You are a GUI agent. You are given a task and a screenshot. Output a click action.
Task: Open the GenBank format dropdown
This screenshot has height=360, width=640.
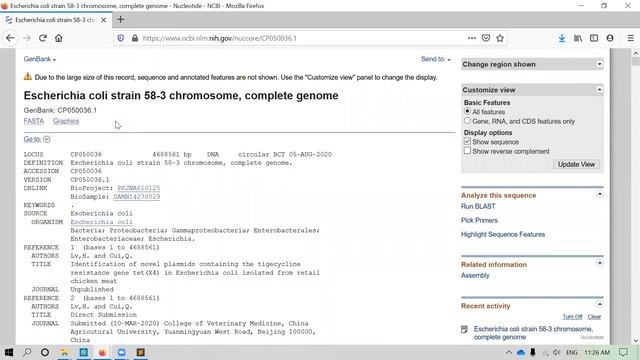pos(40,59)
